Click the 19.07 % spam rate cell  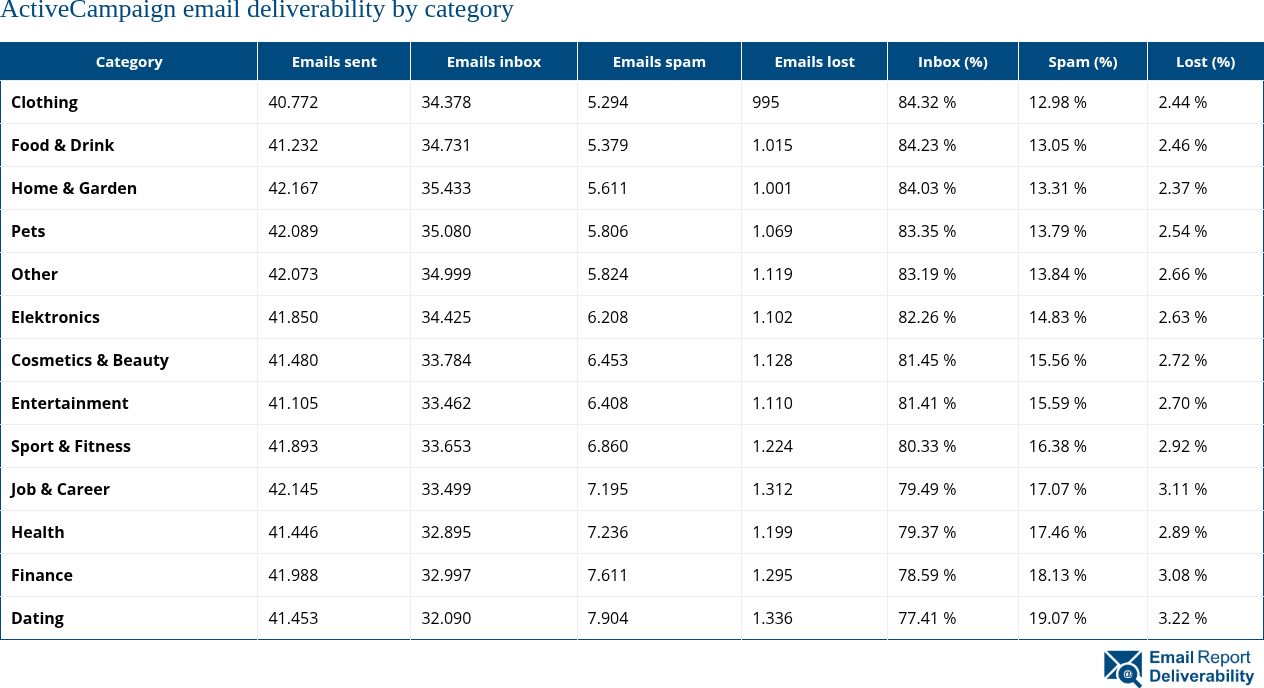[x=1058, y=618]
